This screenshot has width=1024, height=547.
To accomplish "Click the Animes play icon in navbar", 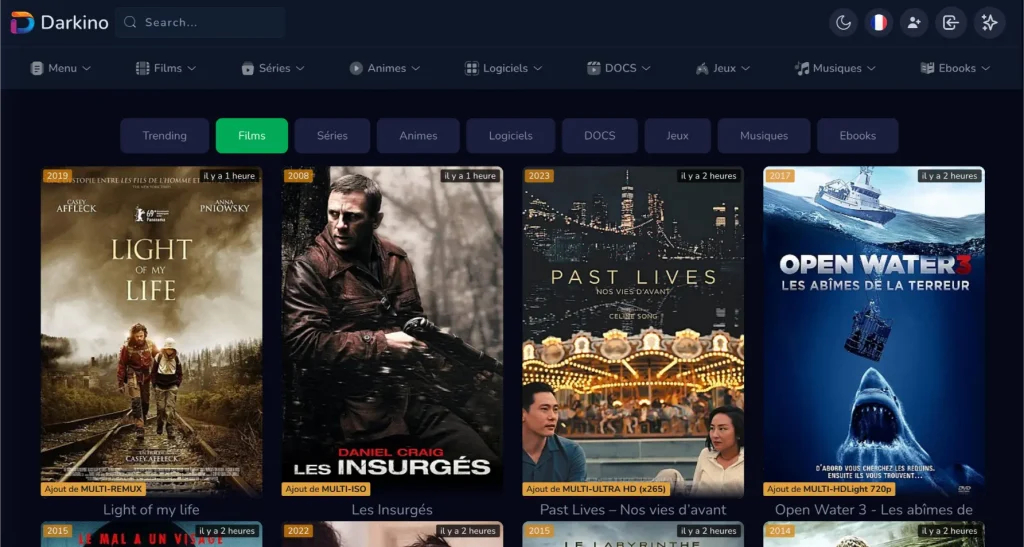I will (x=356, y=68).
